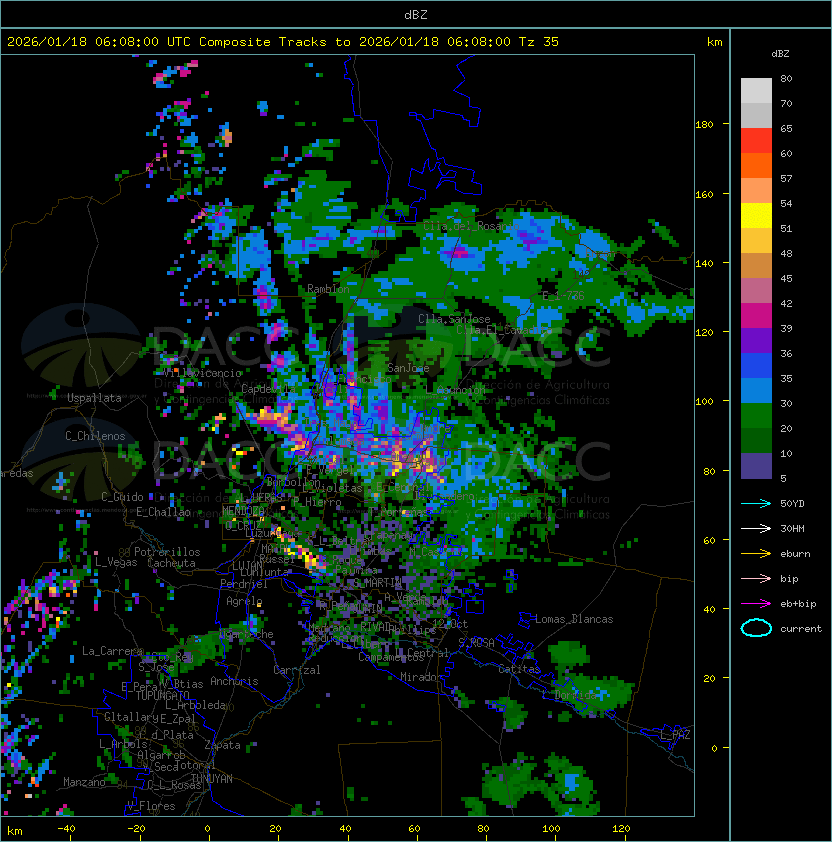Image resolution: width=832 pixels, height=842 pixels.
Task: Click the '12_Oct' map label
Action: point(450,623)
